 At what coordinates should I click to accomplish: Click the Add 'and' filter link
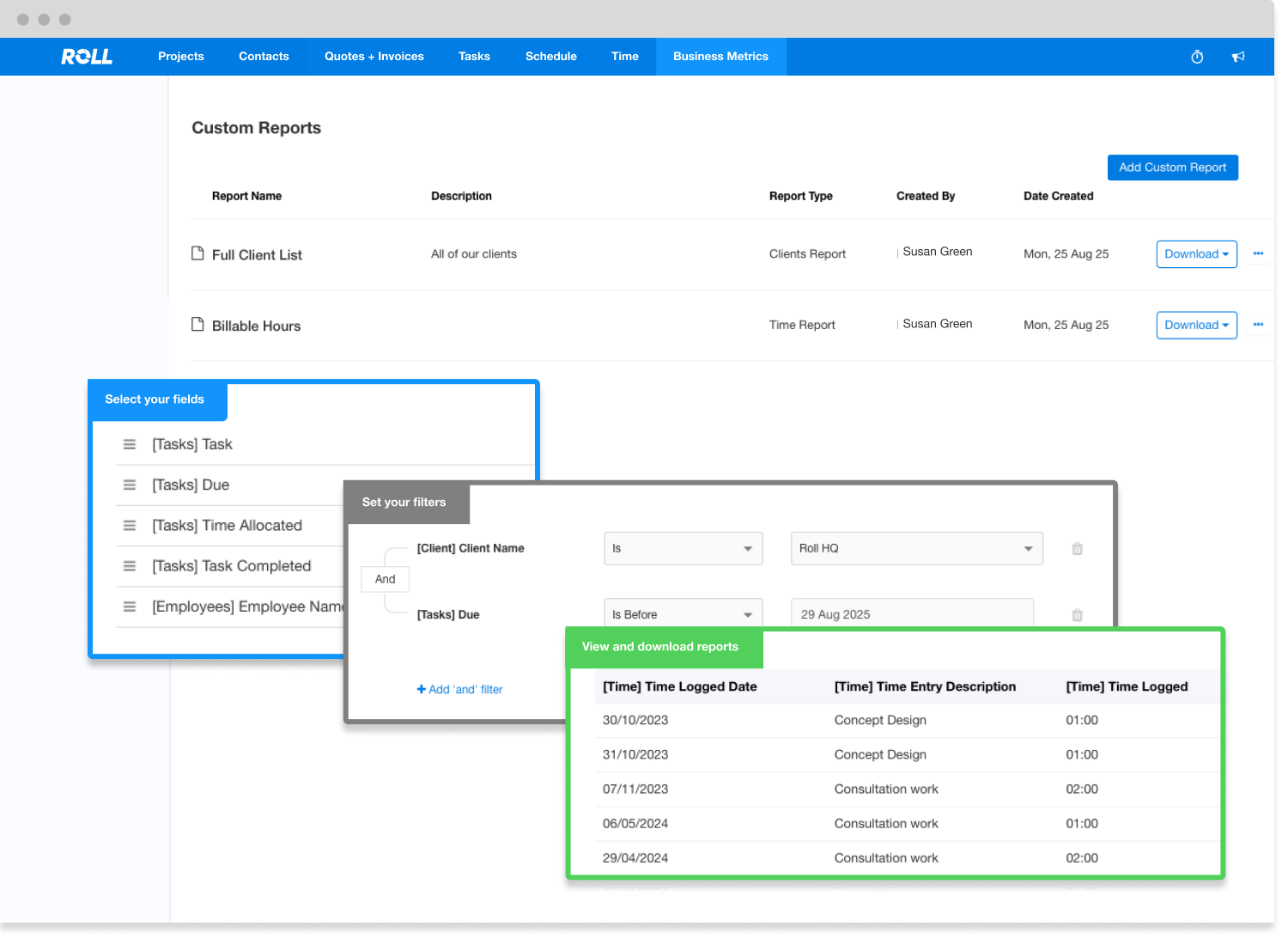tap(460, 690)
